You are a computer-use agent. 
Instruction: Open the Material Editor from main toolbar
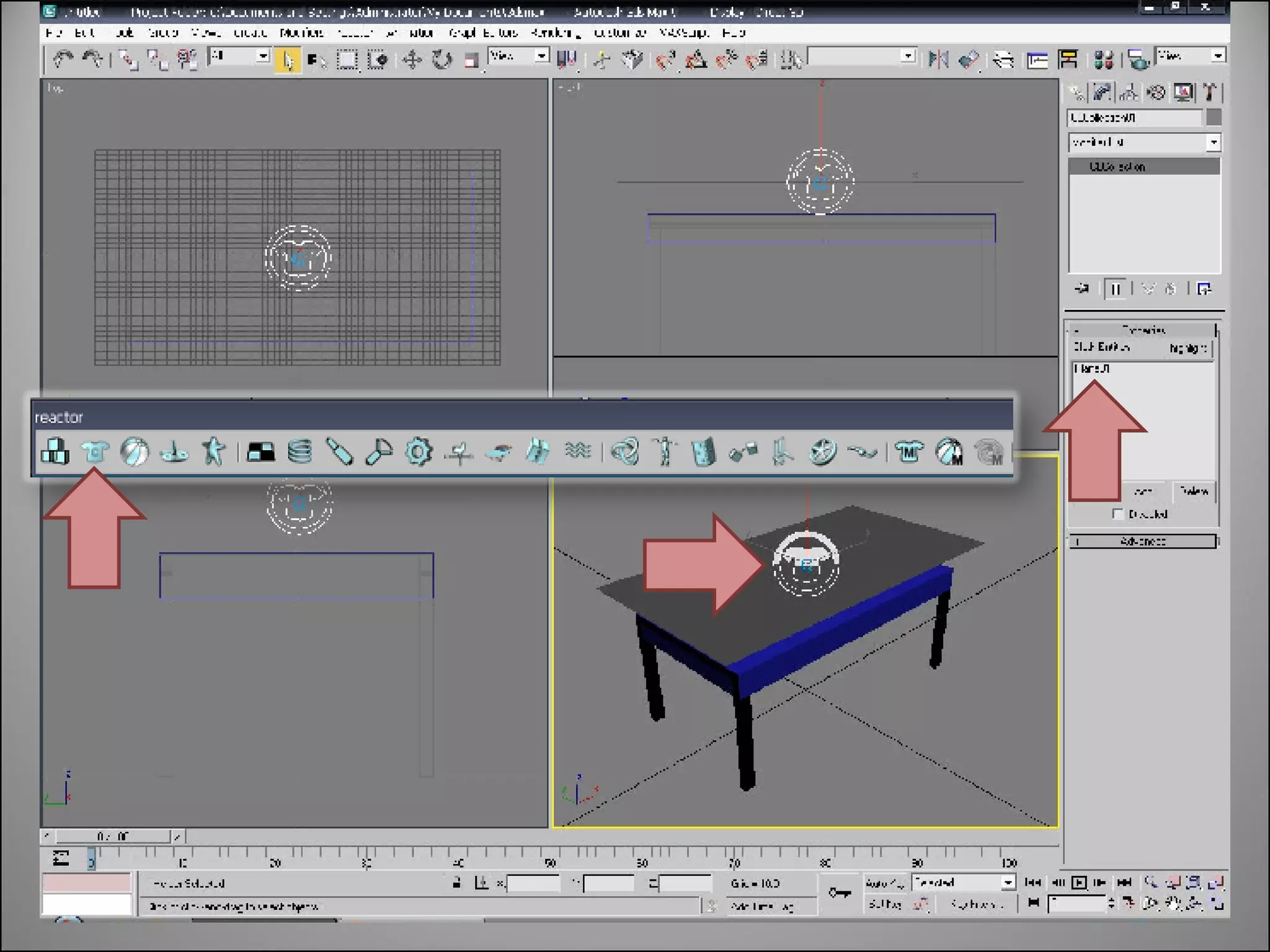[x=1104, y=59]
